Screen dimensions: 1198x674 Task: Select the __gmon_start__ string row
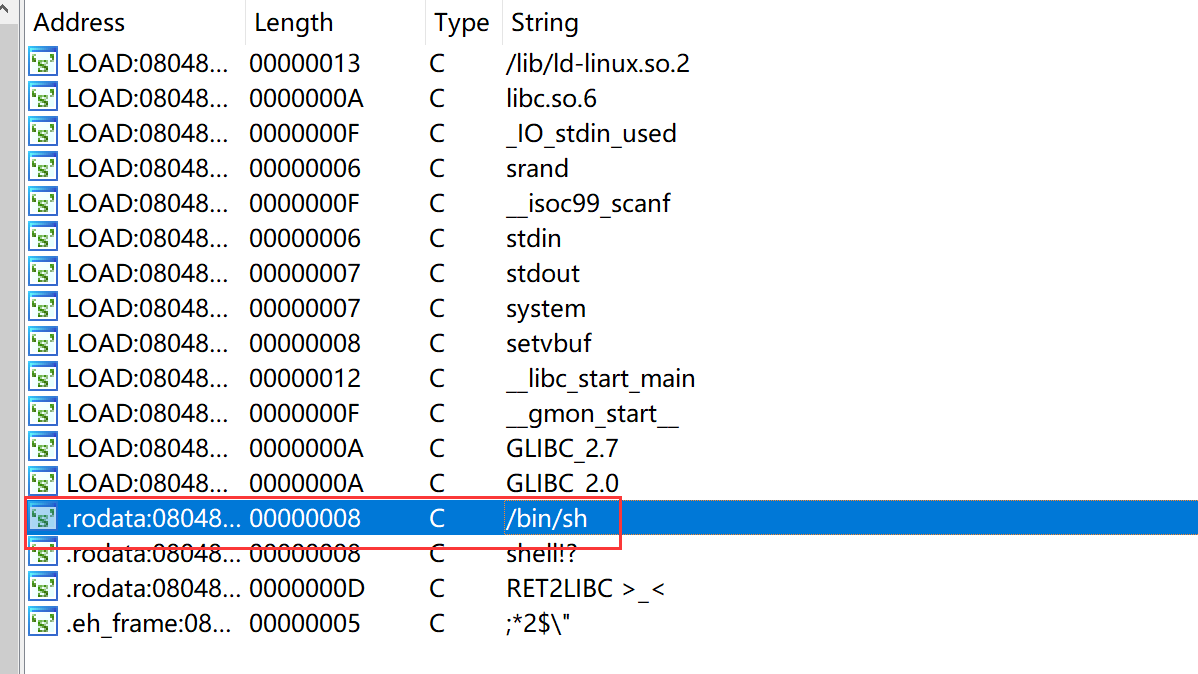point(592,414)
